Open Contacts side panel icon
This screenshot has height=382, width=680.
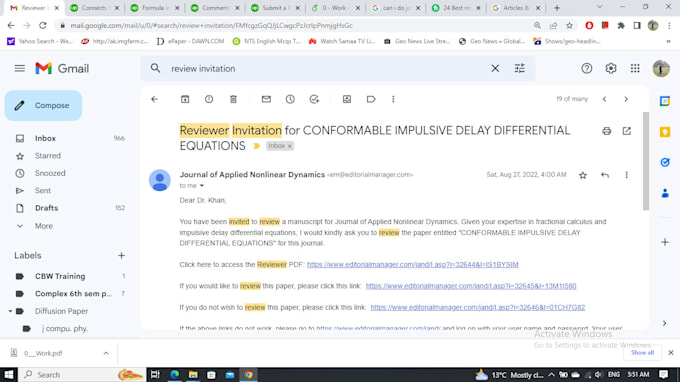coord(665,193)
